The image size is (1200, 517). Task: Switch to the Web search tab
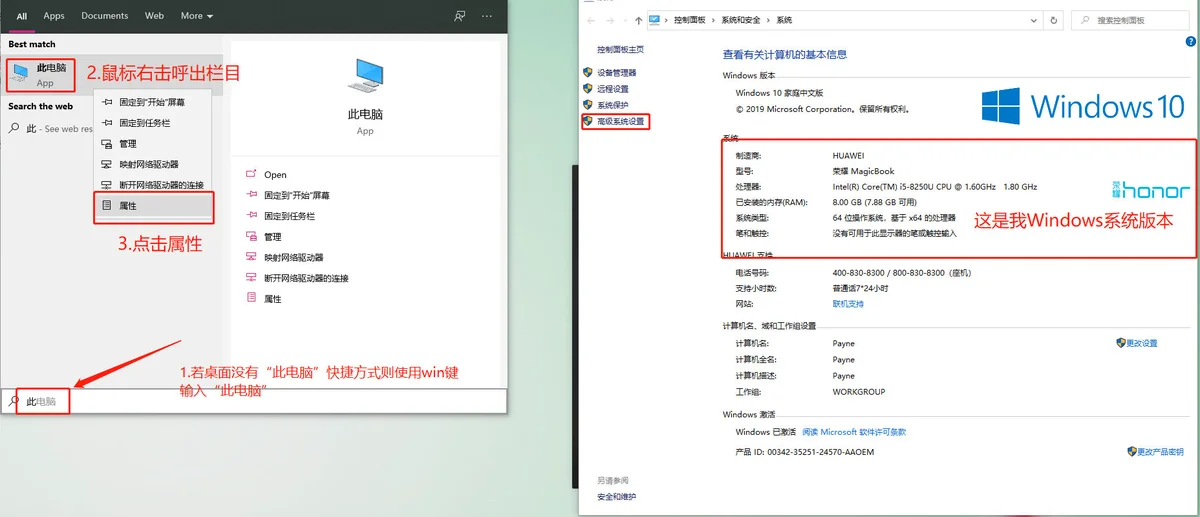[x=154, y=16]
